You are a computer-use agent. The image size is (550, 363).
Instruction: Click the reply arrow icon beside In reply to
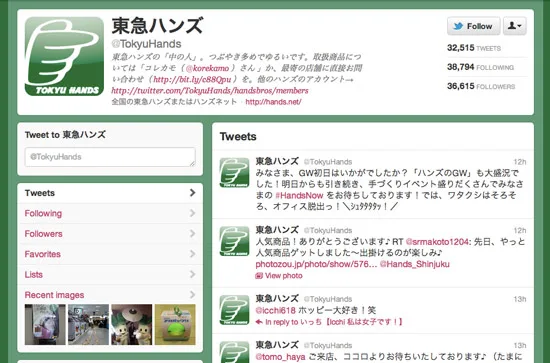(259, 322)
